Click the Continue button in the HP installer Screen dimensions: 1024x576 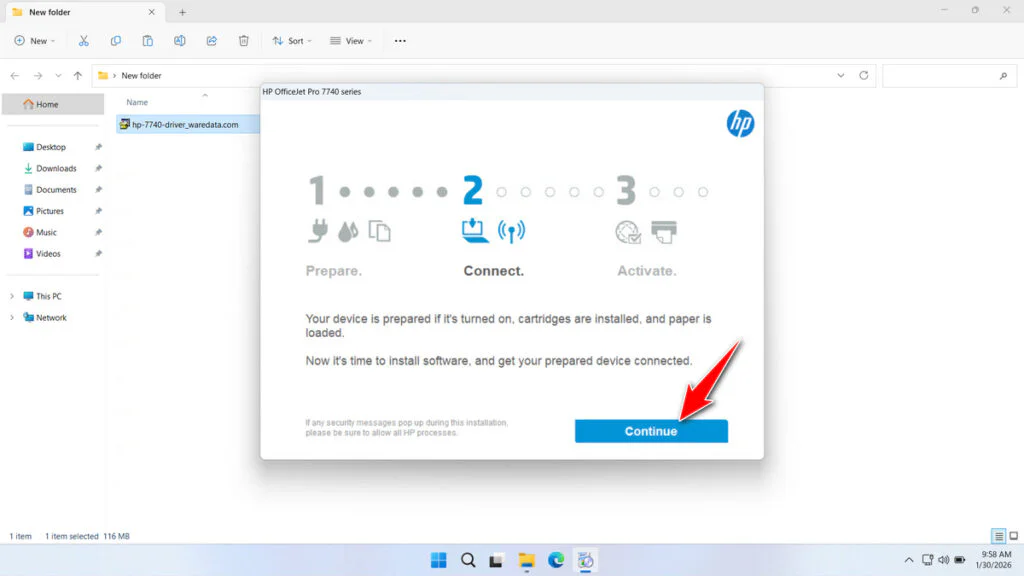(651, 431)
